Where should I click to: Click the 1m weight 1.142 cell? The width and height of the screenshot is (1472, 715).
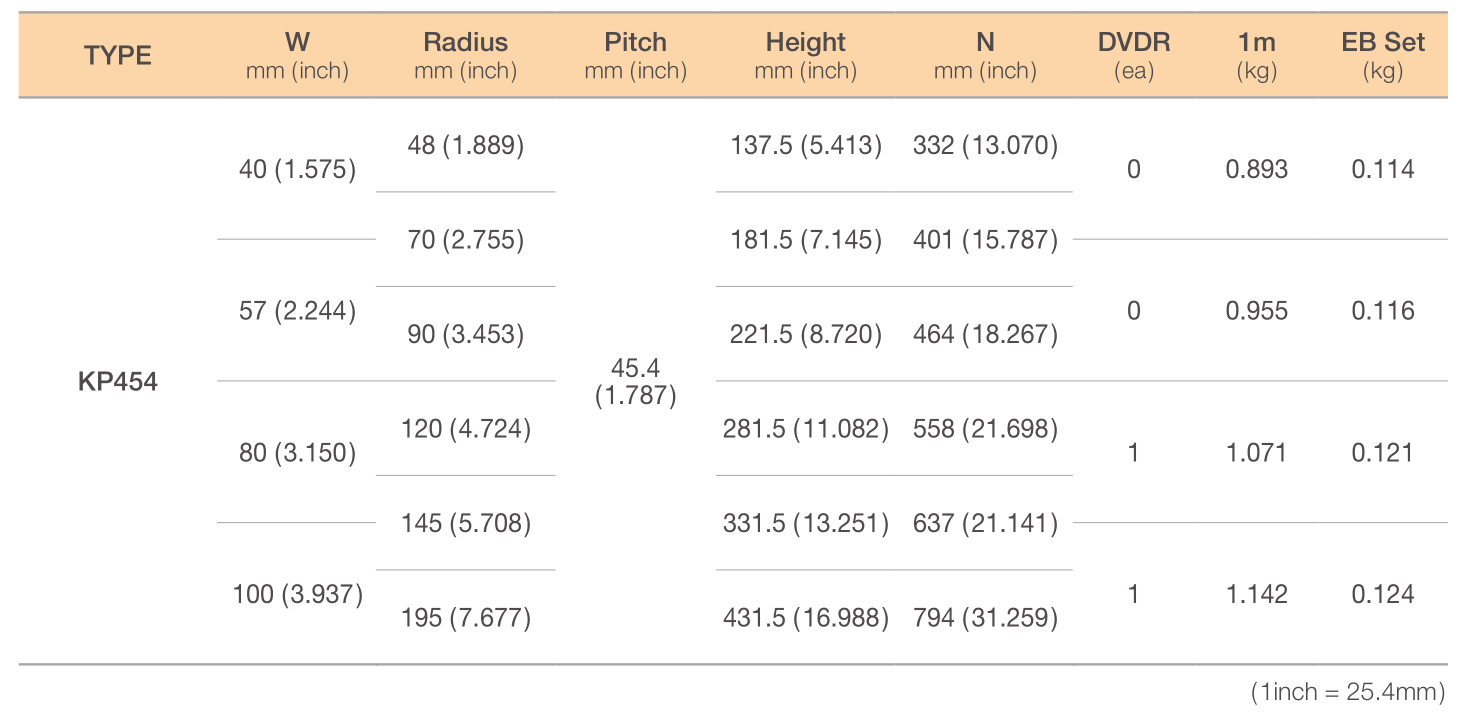pos(1257,594)
